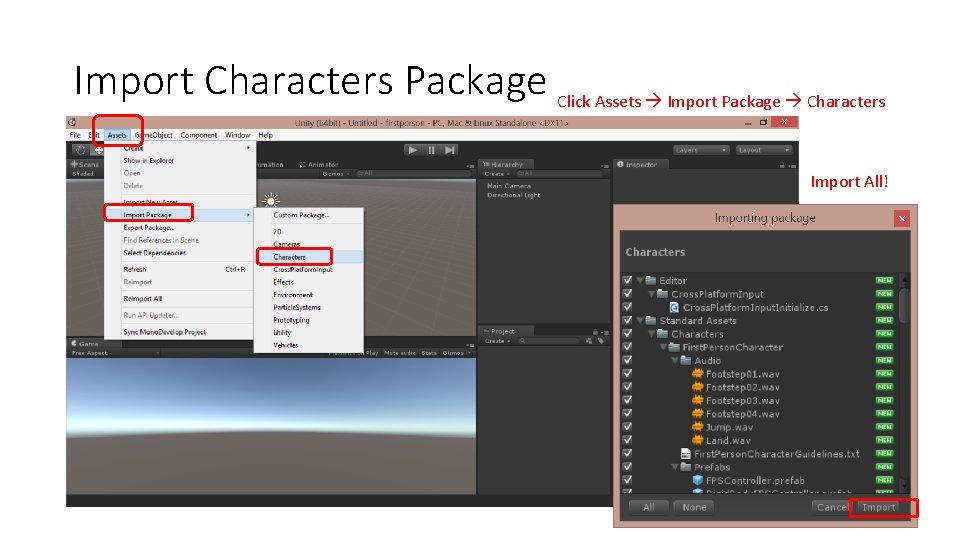Click the Editor folder icon

point(651,280)
